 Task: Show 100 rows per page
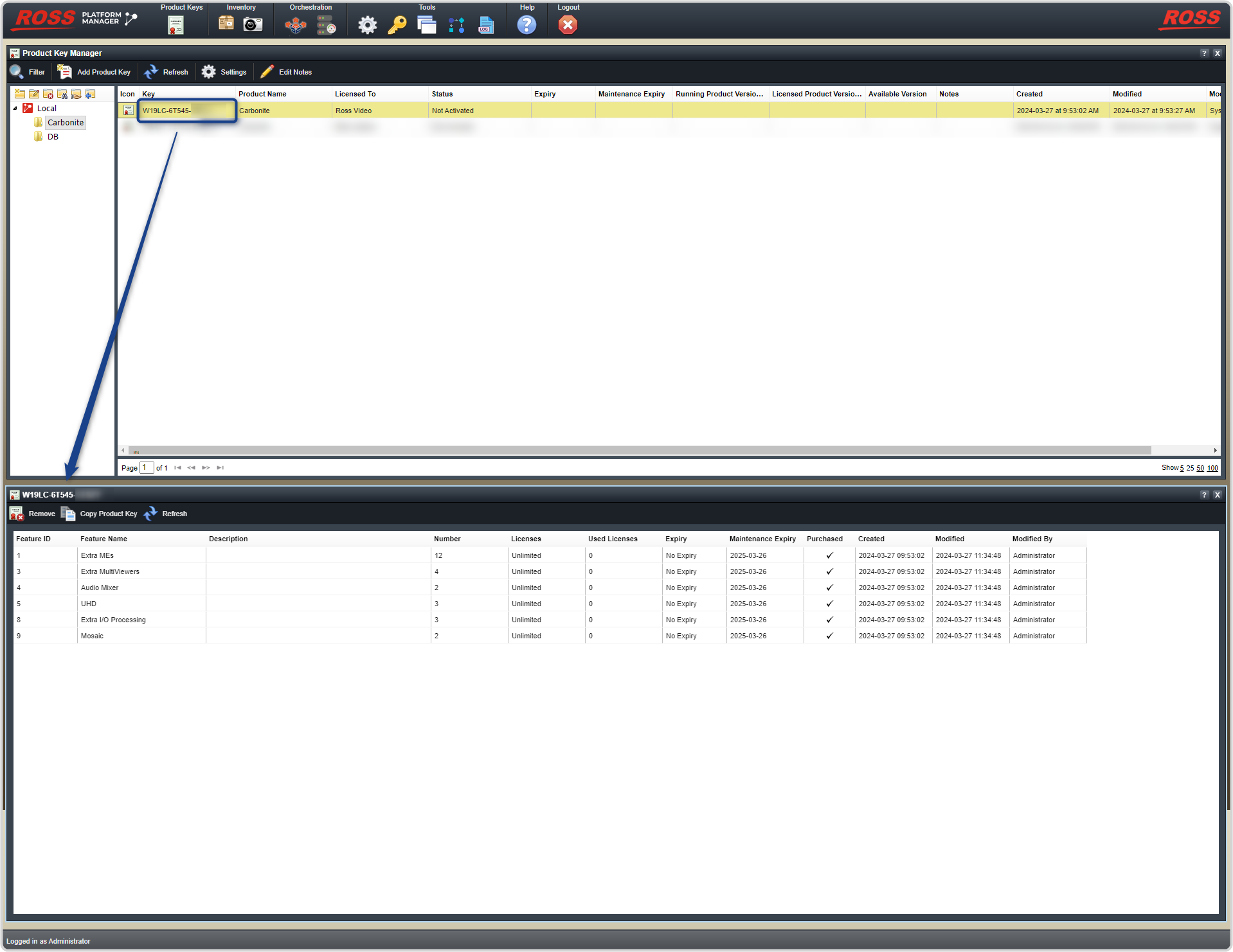[1212, 468]
